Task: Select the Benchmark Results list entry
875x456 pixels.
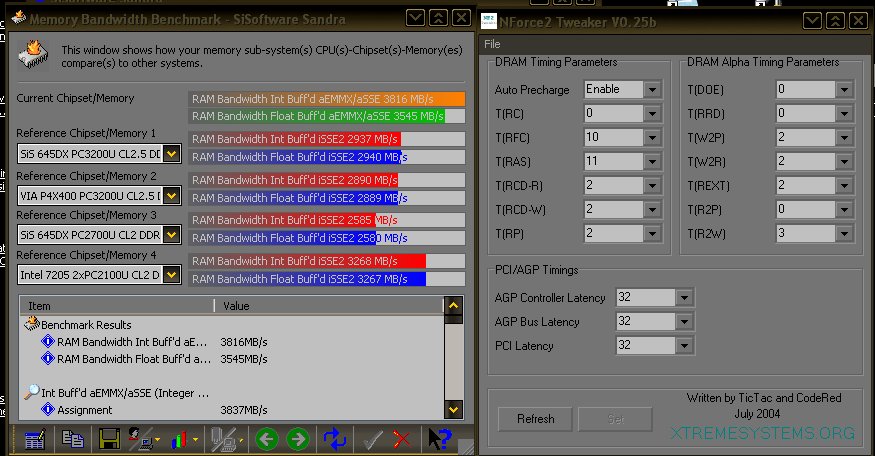Action: pos(86,324)
